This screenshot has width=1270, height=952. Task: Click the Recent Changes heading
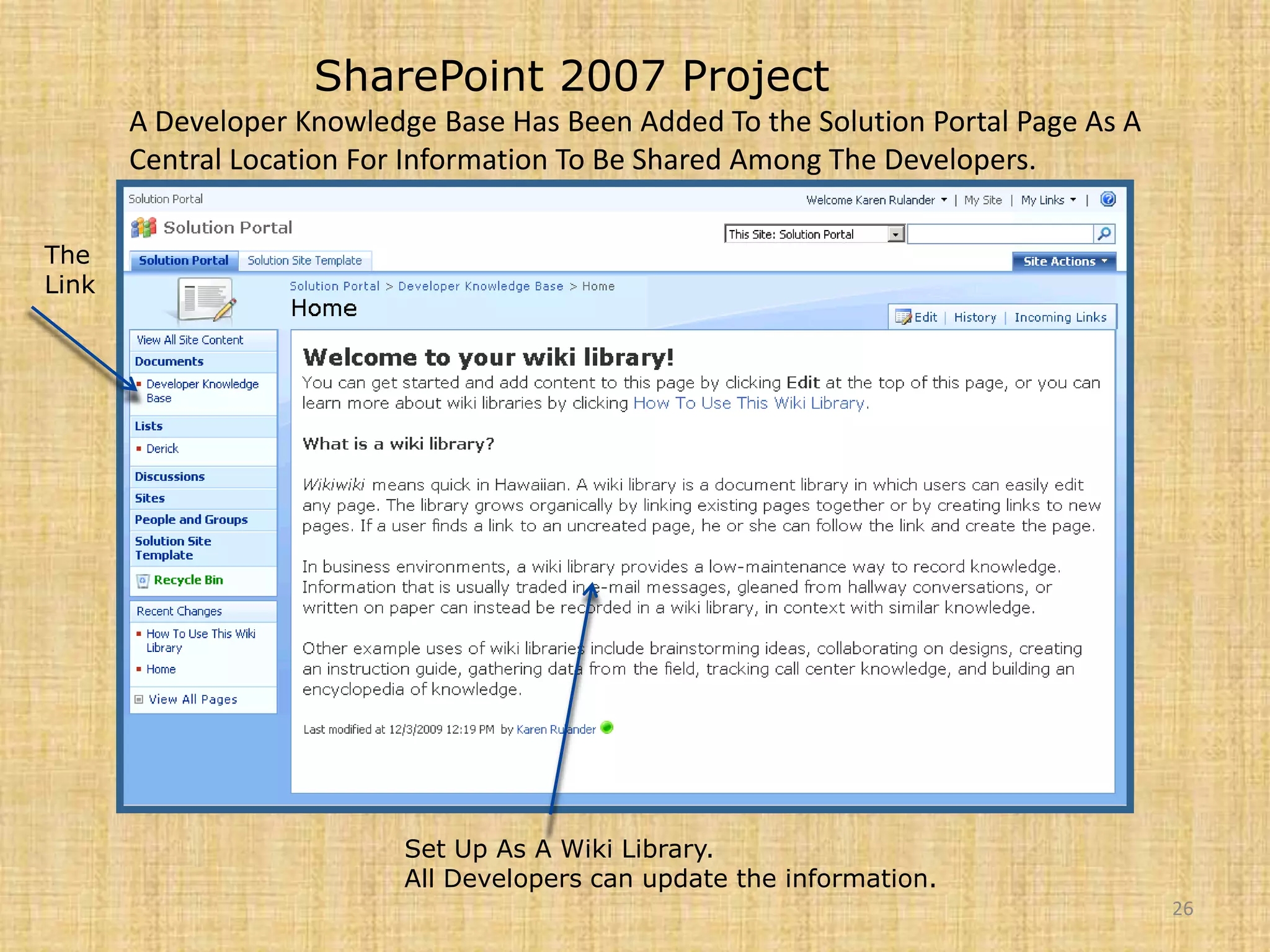click(x=179, y=611)
